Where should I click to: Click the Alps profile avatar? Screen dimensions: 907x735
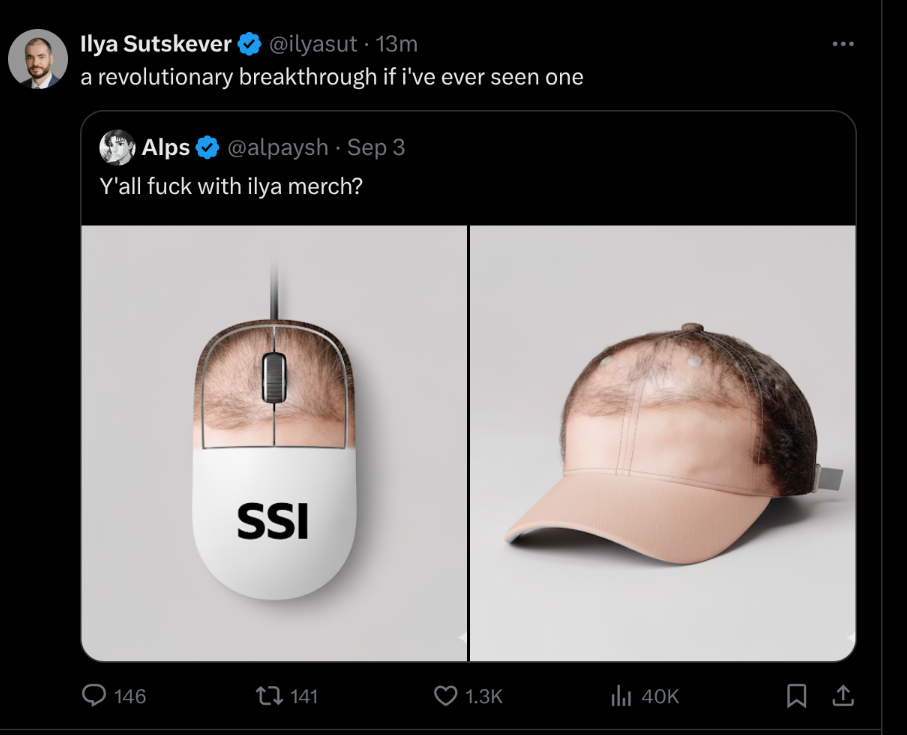click(117, 148)
